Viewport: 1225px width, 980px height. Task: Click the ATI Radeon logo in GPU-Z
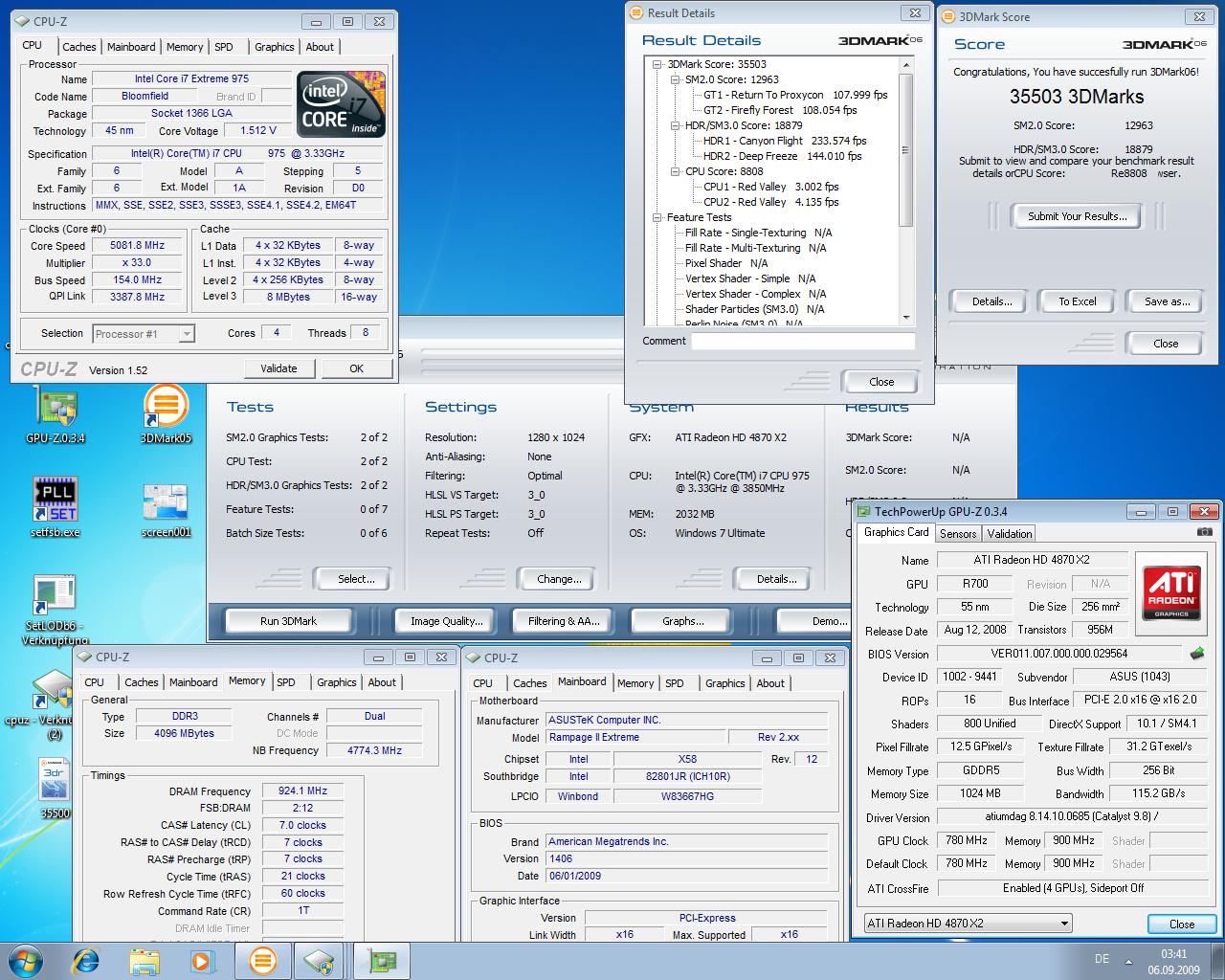[1172, 592]
